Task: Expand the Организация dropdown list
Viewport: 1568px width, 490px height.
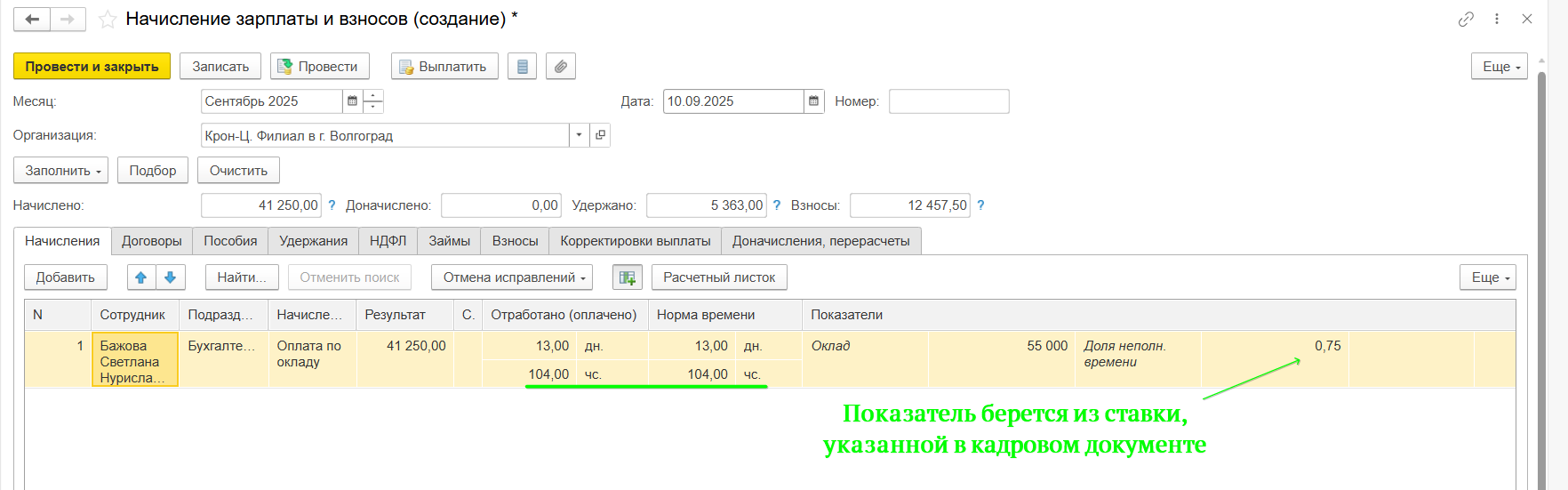Action: click(579, 135)
